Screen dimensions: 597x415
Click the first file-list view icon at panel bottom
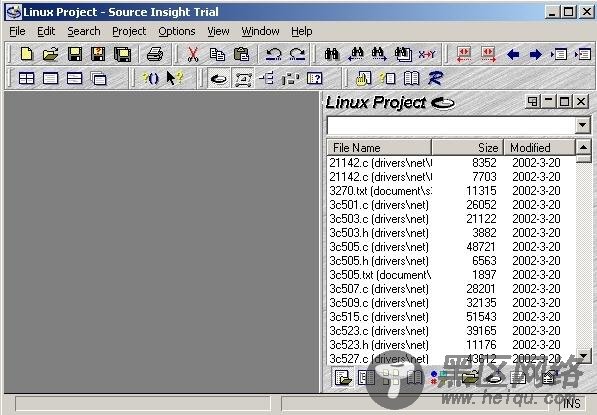click(343, 378)
